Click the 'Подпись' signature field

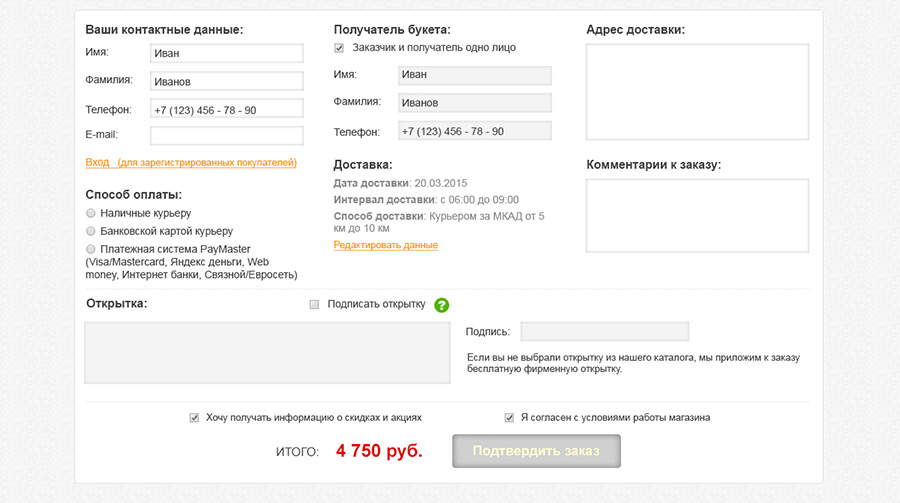click(604, 332)
